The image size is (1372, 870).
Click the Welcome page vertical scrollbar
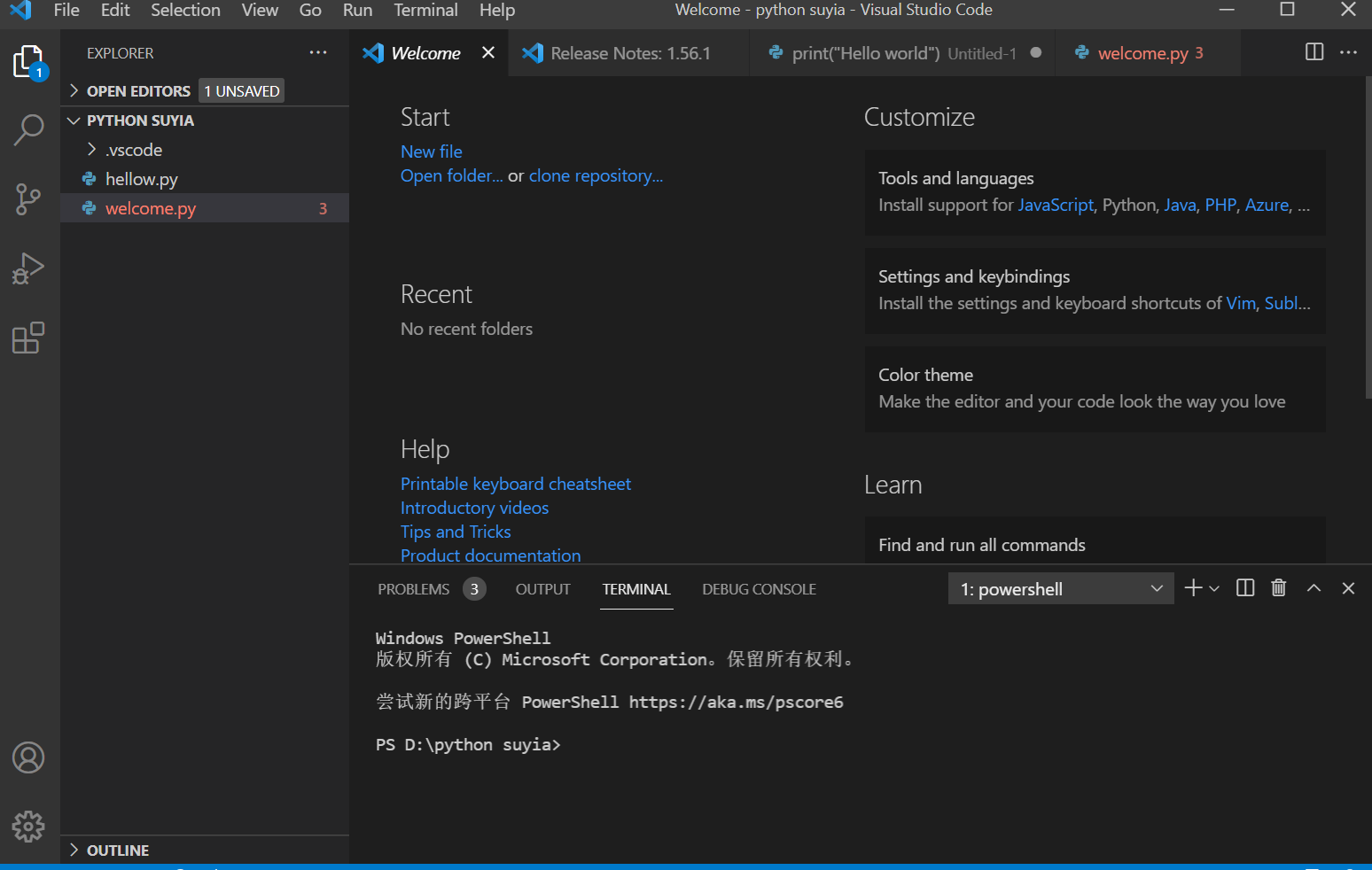[x=1368, y=237]
